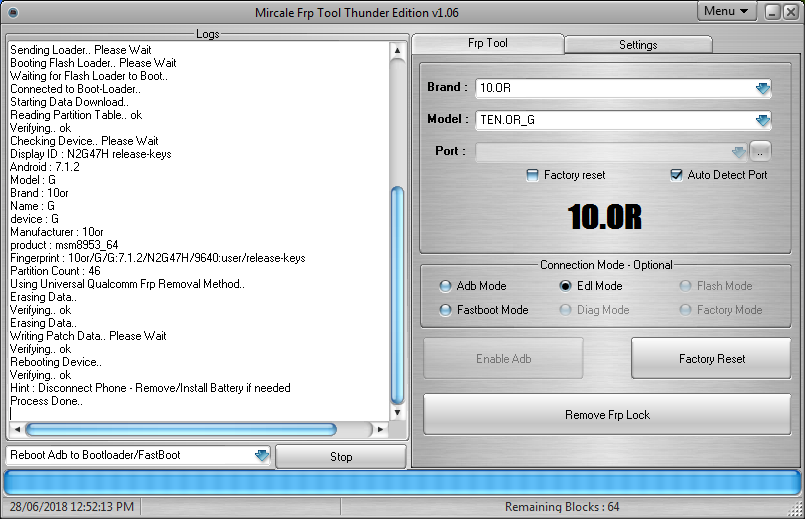This screenshot has width=805, height=519.
Task: Click the horizontal scrollbar thumb in Logs
Action: click(x=181, y=429)
